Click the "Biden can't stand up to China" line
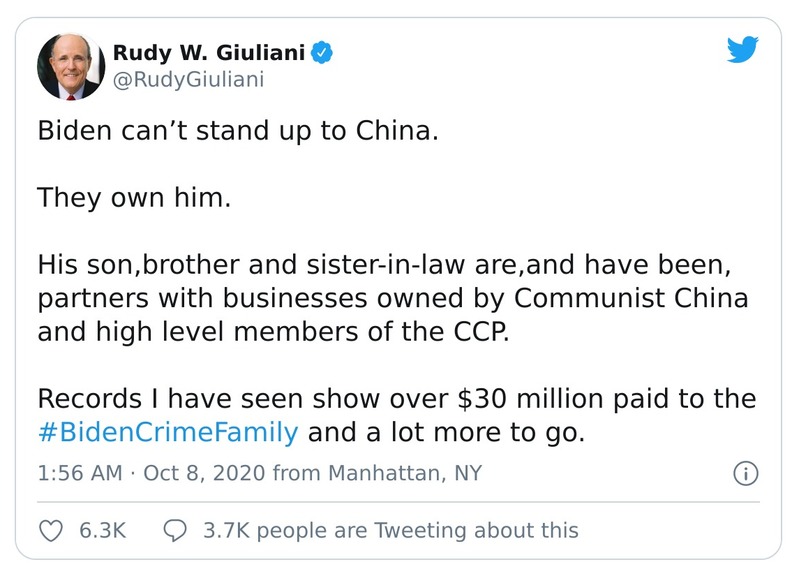 pos(238,132)
